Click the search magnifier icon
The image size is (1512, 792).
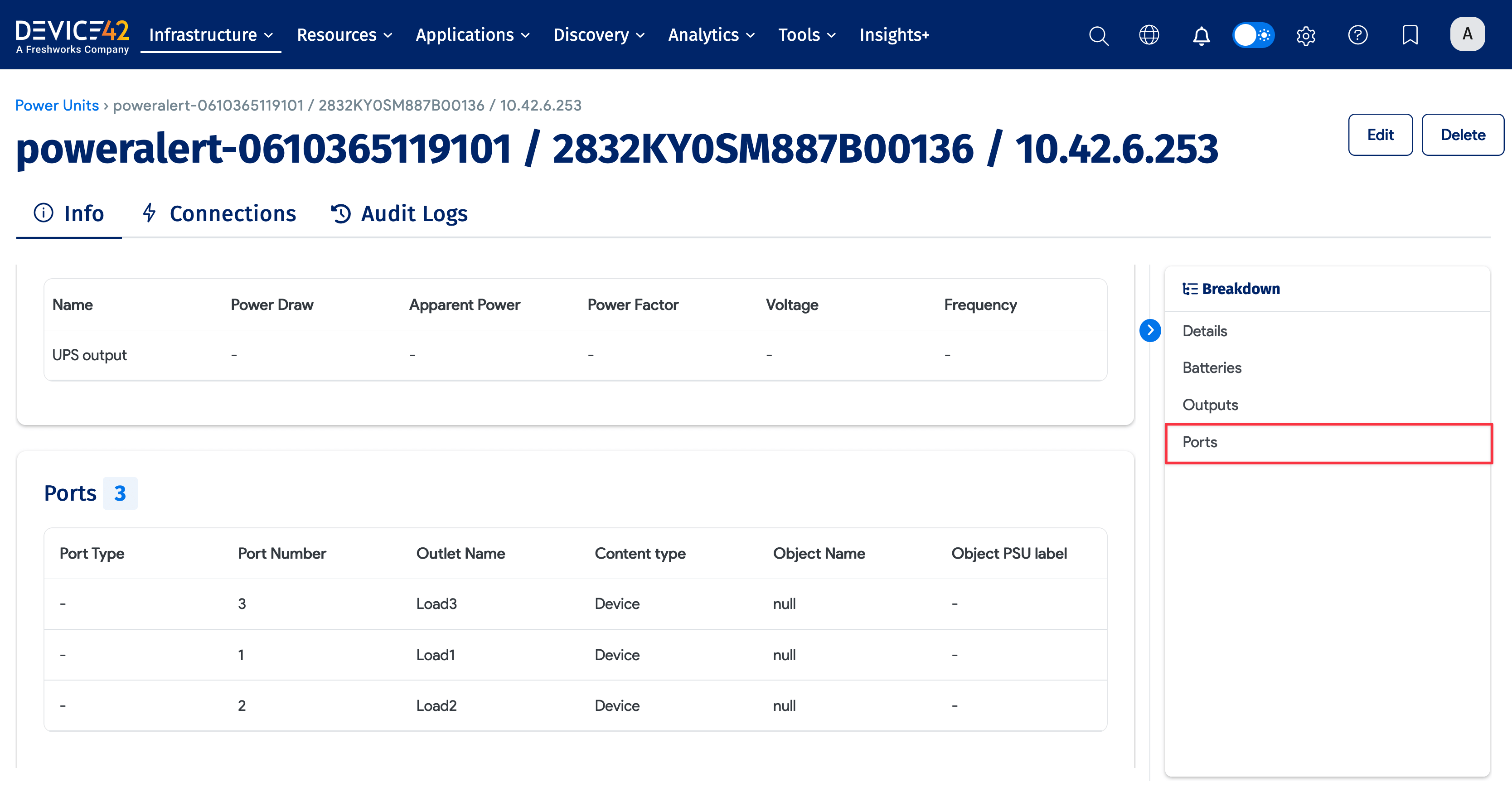click(x=1098, y=35)
